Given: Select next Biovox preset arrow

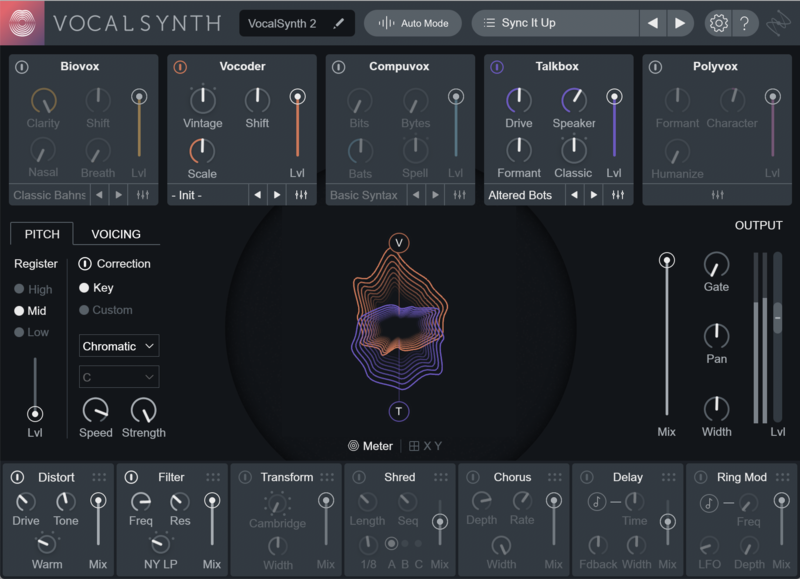Looking at the screenshot, I should point(118,195).
